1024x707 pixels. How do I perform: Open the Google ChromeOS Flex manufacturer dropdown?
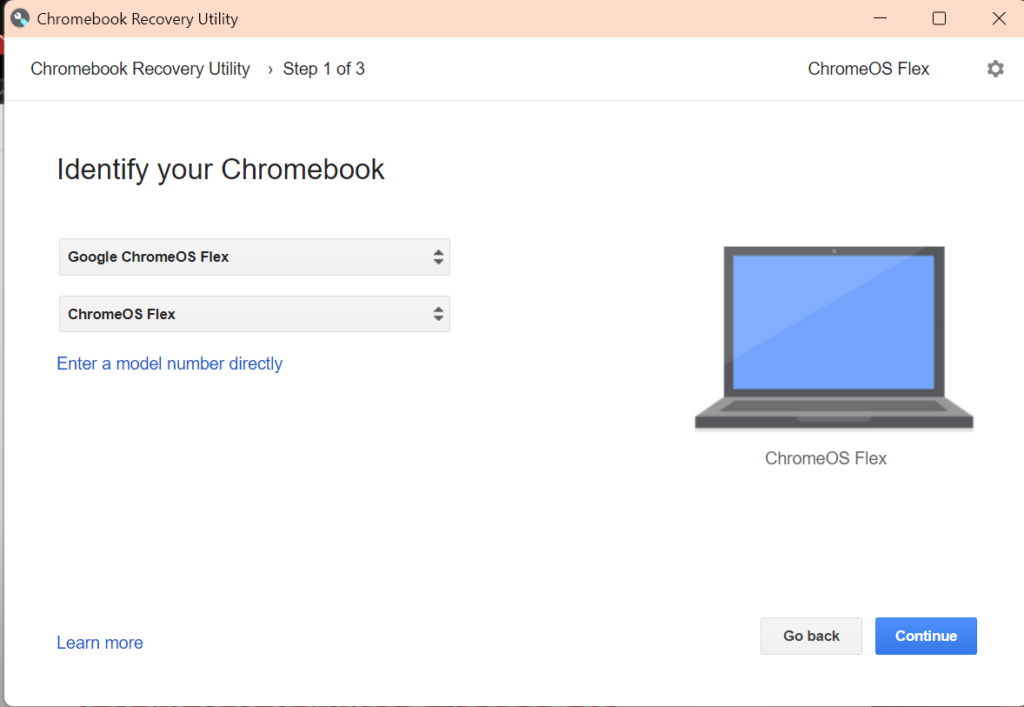coord(254,257)
